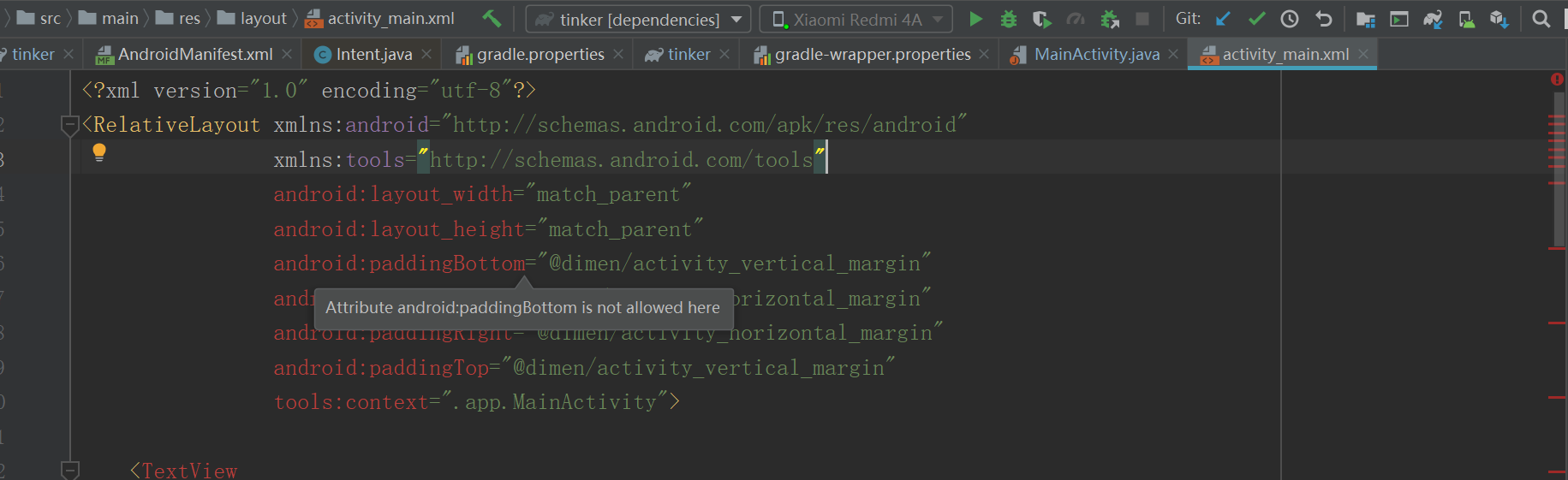
Task: Collapse the RelativeLayout tag fold marker
Action: [70, 126]
